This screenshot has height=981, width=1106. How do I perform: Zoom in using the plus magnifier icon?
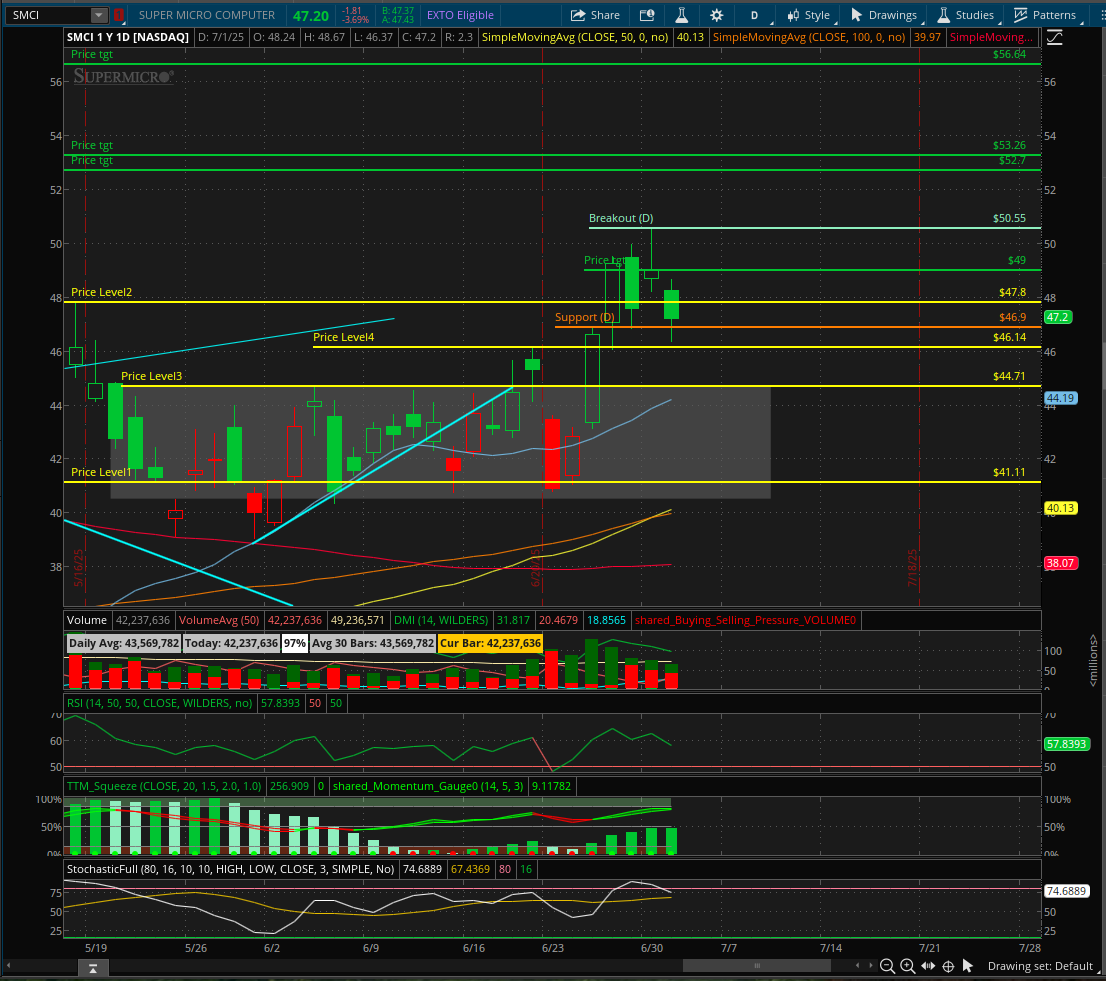click(907, 966)
